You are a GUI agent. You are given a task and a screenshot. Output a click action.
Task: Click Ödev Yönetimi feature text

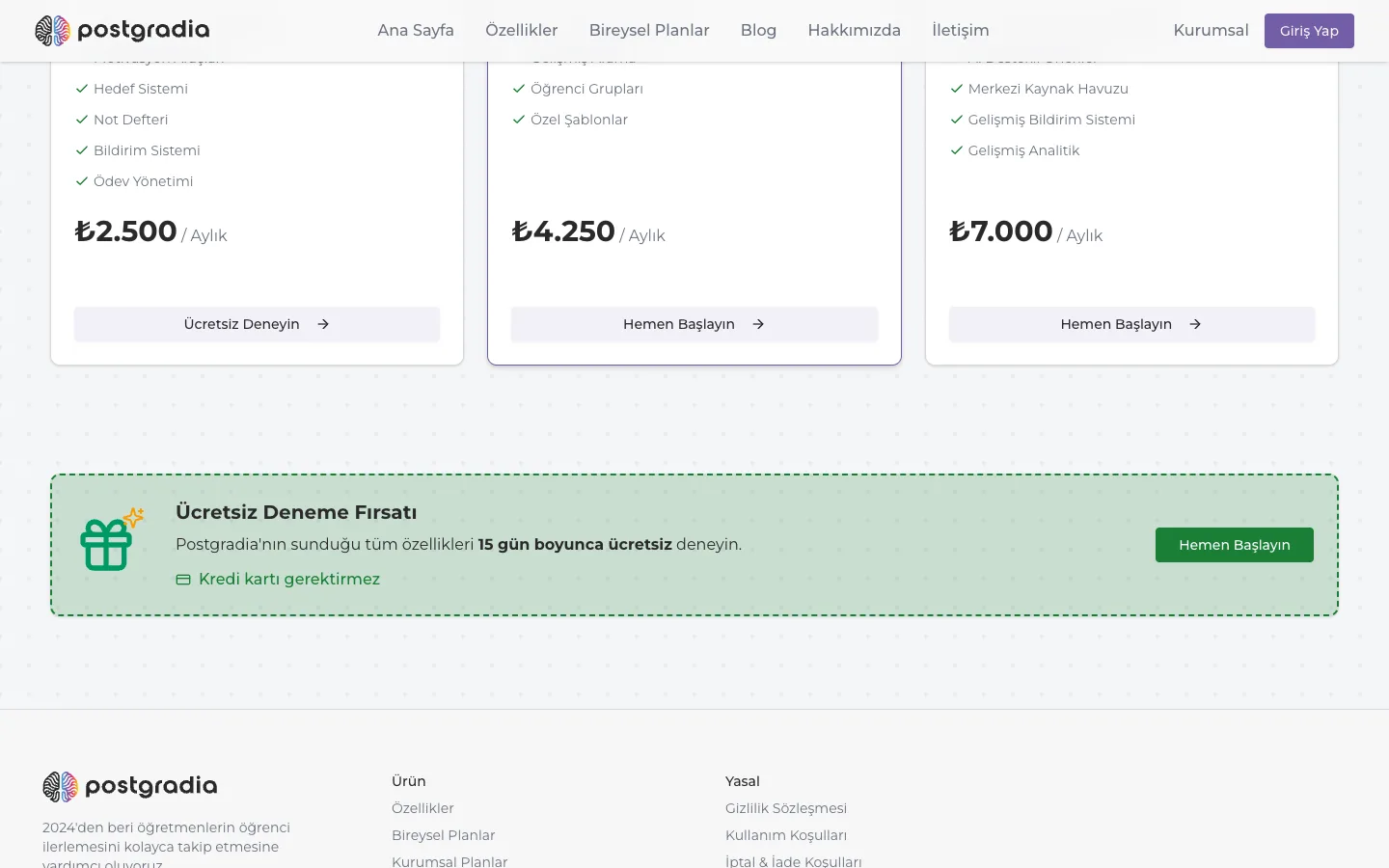[143, 181]
